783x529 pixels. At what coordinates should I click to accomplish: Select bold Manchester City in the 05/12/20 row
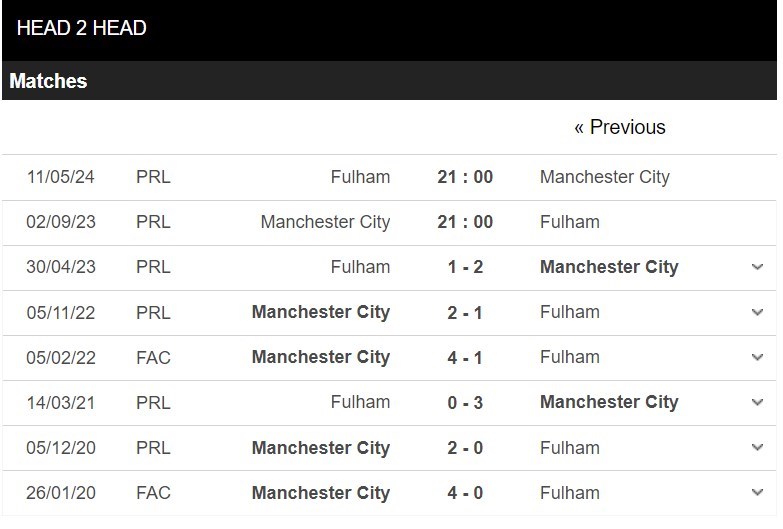click(x=321, y=448)
